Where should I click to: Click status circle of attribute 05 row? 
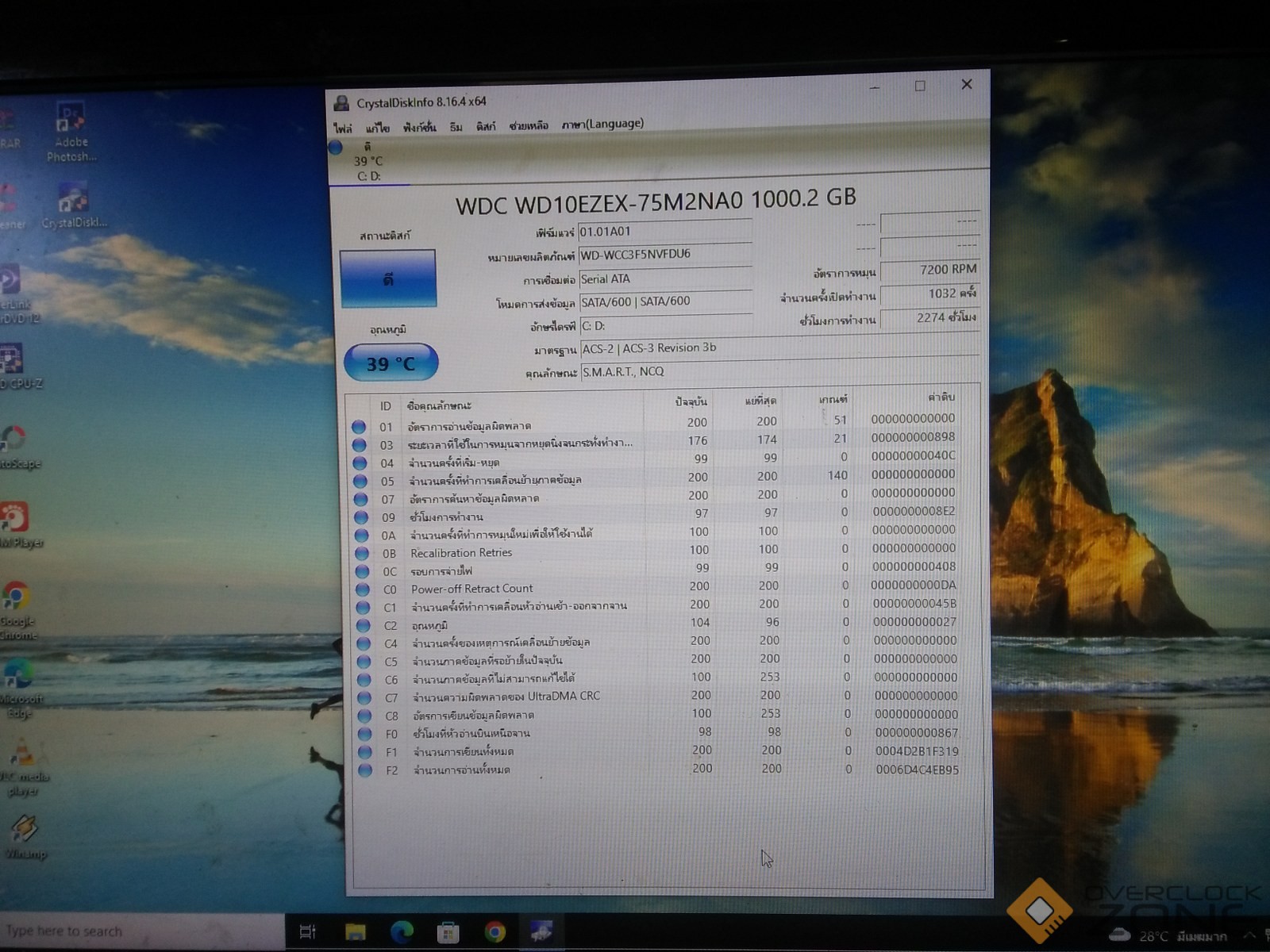click(360, 482)
